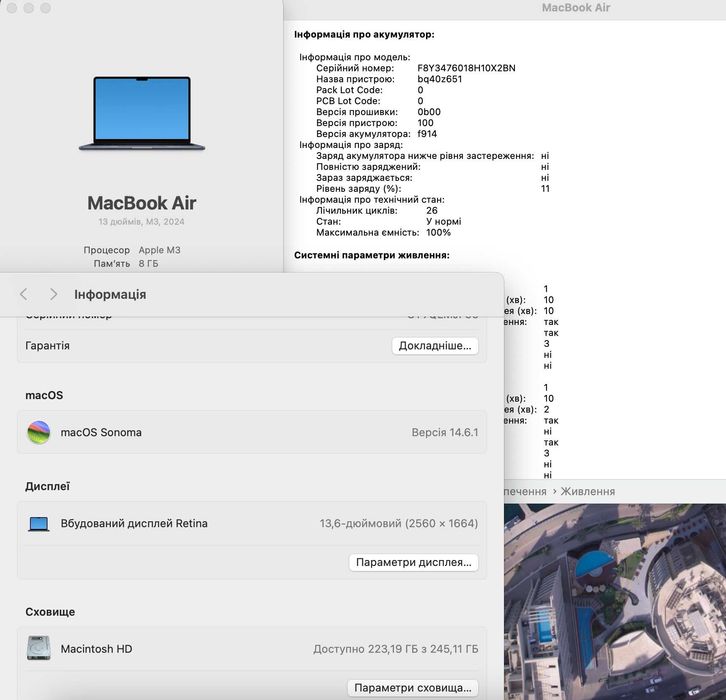Click the Версія прошивки value 0b00
The image size is (726, 700).
(429, 112)
